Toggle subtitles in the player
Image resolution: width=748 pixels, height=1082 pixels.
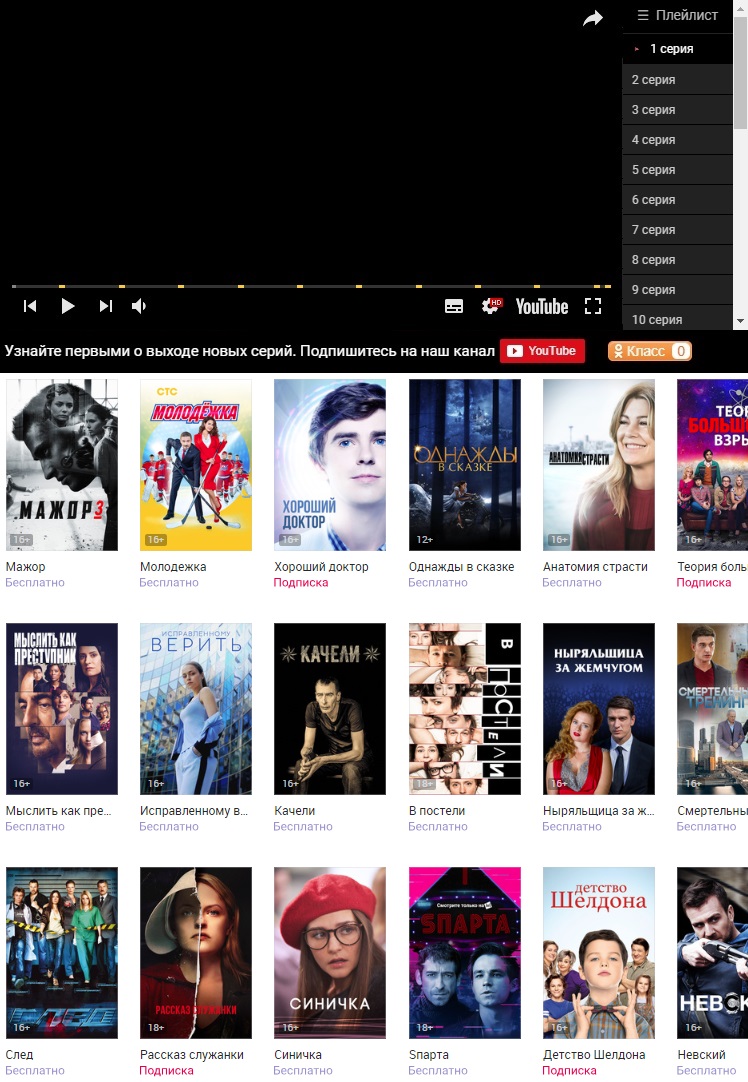[454, 307]
